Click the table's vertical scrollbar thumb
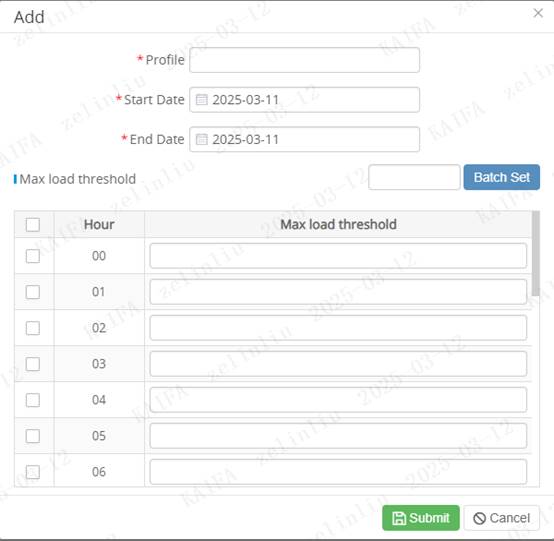 click(536, 253)
